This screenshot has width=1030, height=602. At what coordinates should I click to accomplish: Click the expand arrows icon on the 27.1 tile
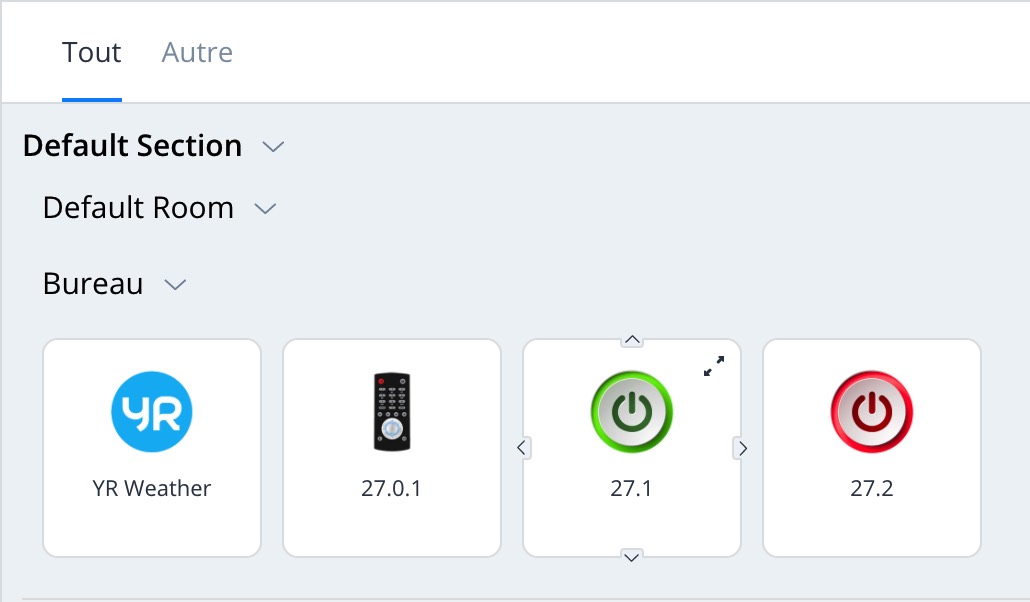(x=714, y=367)
